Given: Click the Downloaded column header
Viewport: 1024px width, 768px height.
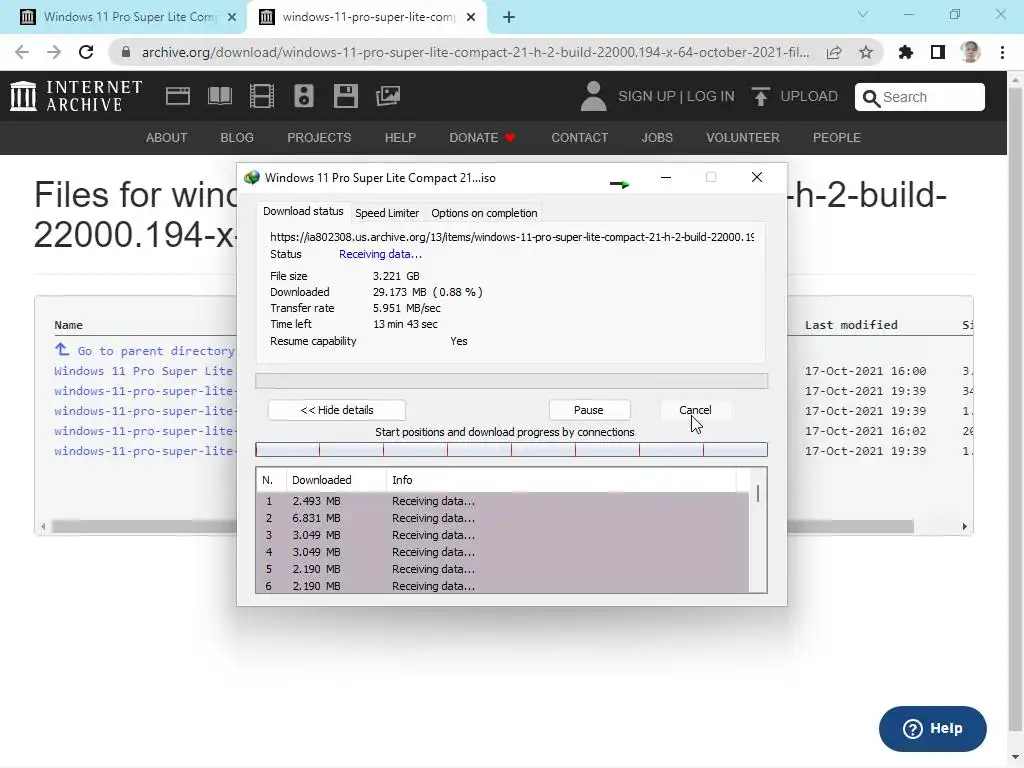Looking at the screenshot, I should 336,480.
